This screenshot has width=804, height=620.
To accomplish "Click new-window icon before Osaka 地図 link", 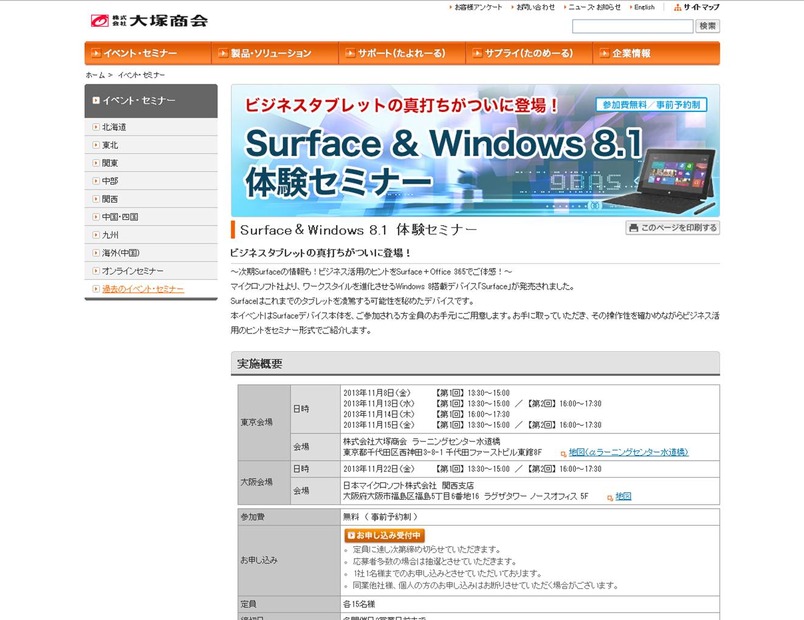I will [x=610, y=497].
